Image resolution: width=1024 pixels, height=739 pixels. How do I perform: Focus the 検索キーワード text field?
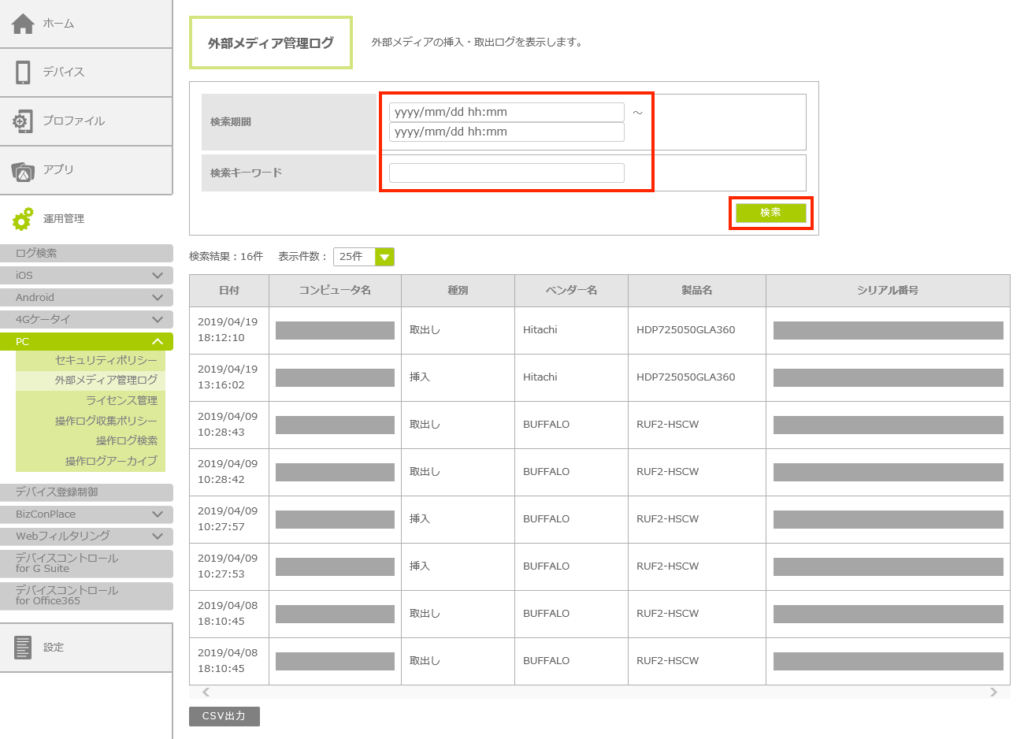point(506,173)
